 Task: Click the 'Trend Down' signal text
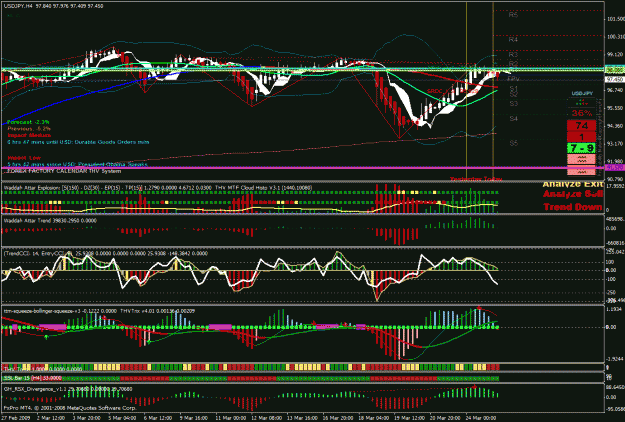[x=573, y=207]
